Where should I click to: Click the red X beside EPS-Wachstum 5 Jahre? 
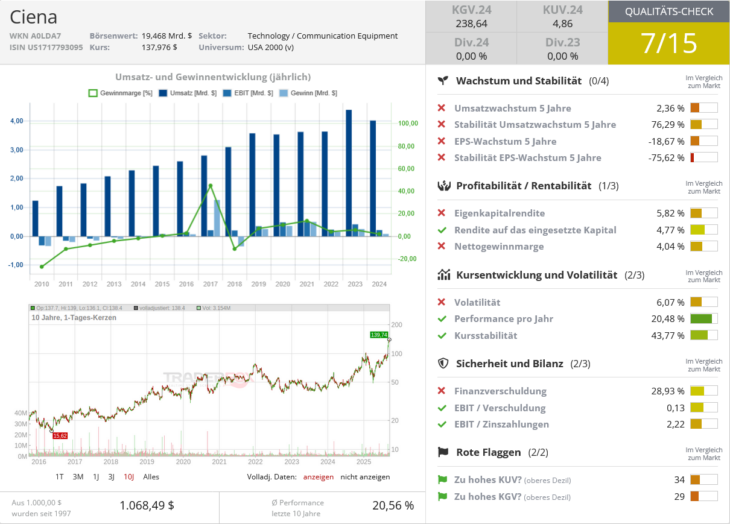click(441, 141)
